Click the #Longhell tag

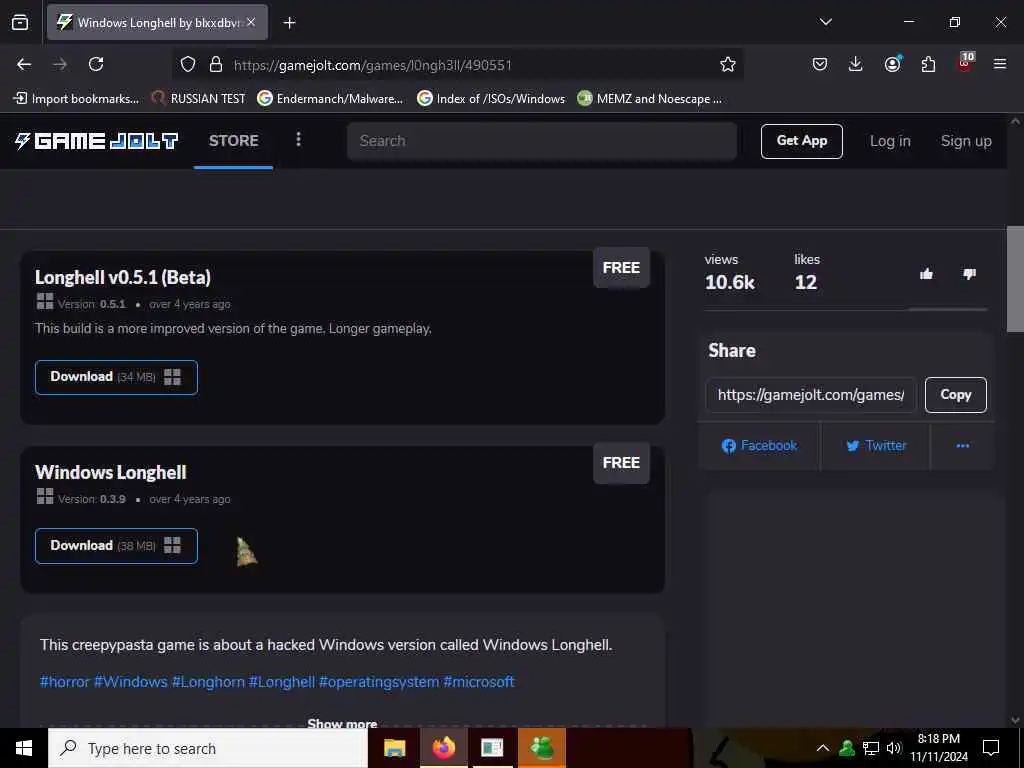[281, 682]
